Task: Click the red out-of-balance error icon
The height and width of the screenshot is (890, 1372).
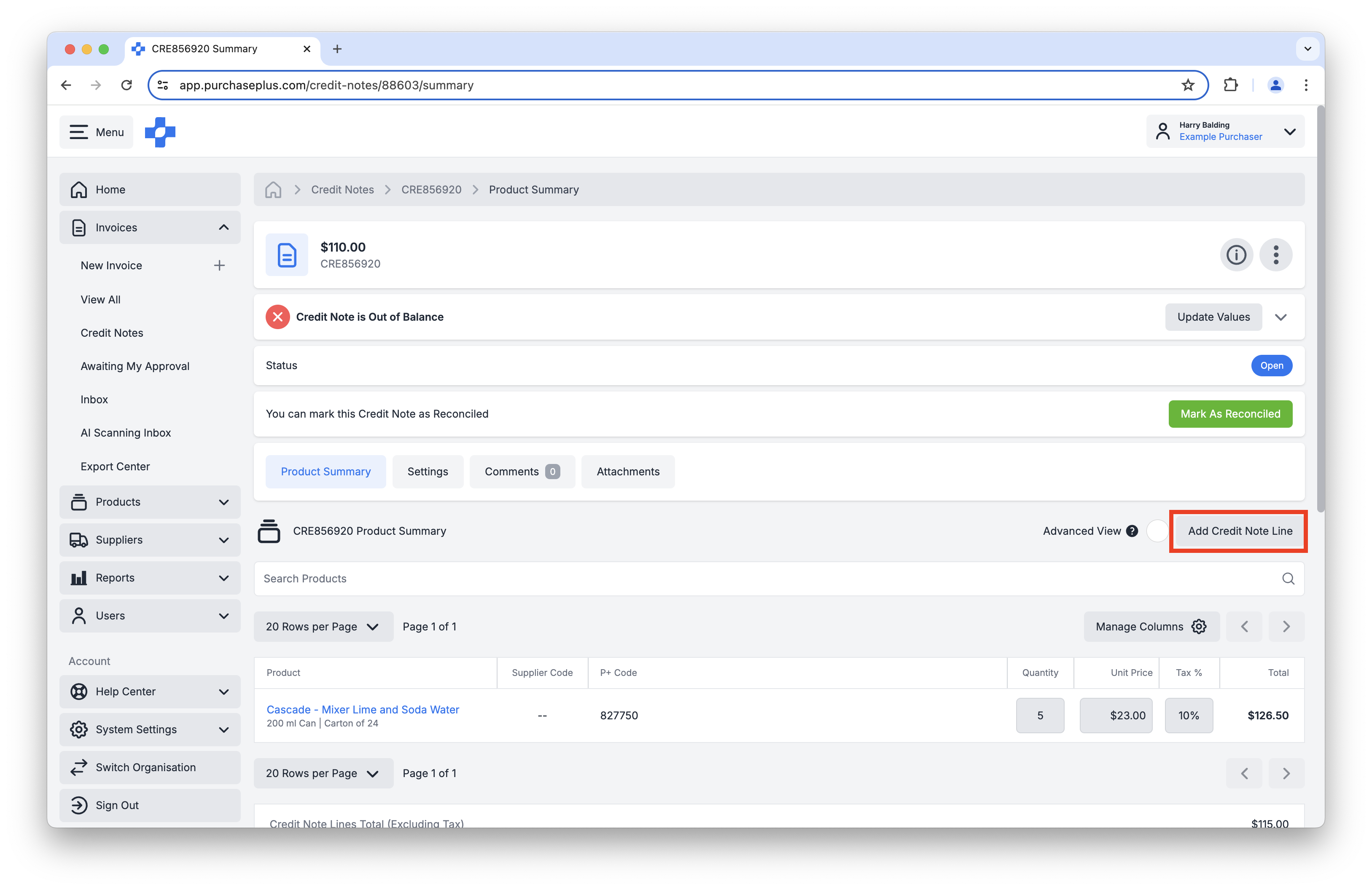Action: pyautogui.click(x=278, y=317)
